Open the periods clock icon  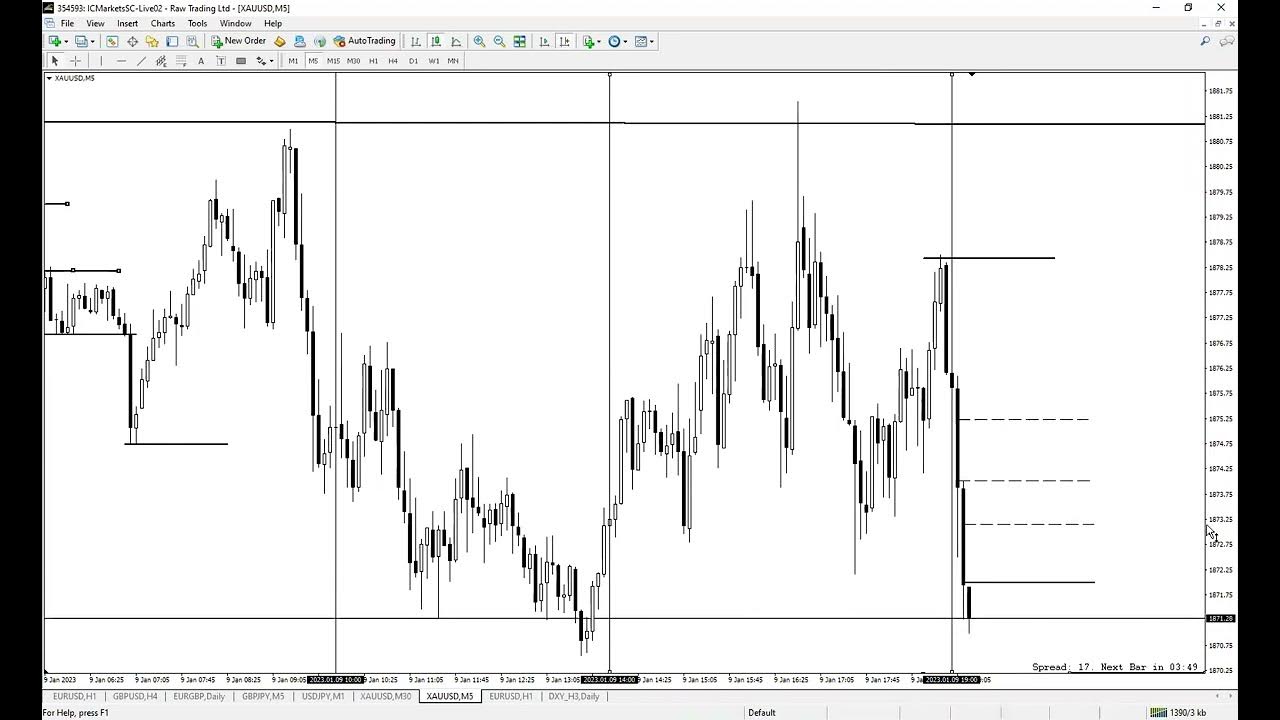(x=614, y=41)
